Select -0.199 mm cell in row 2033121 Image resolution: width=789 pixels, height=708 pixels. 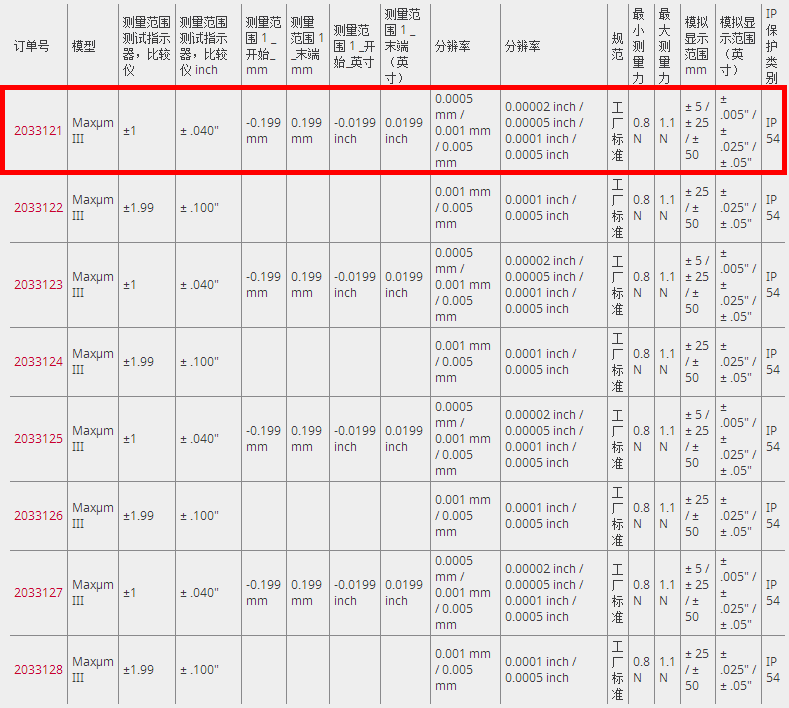pyautogui.click(x=263, y=131)
